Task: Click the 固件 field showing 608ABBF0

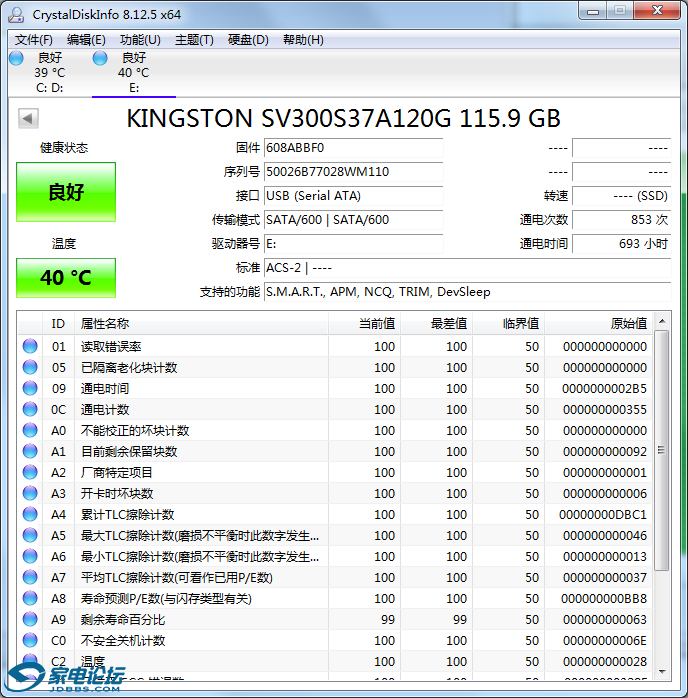Action: coord(353,148)
